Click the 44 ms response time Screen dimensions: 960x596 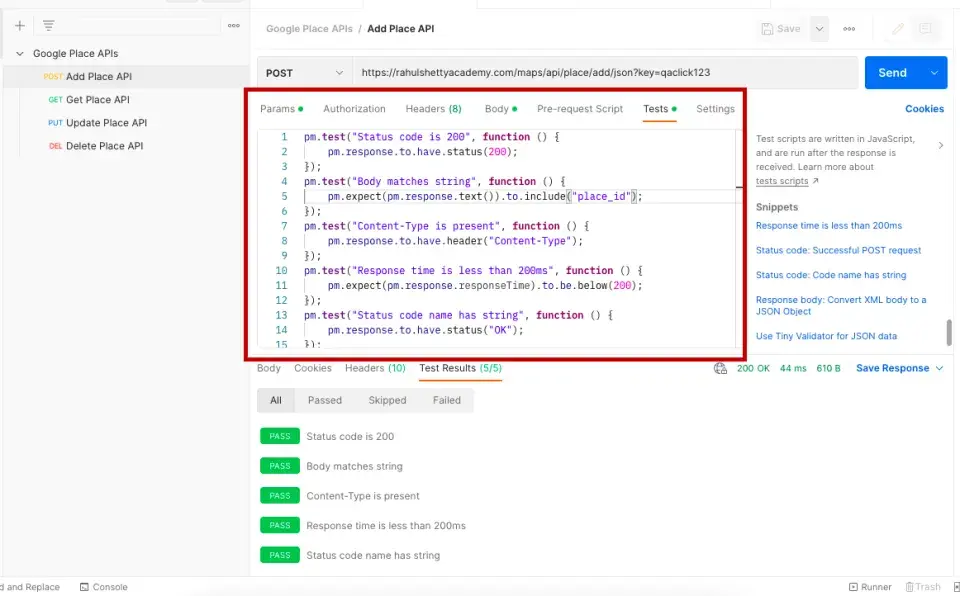[x=793, y=368]
